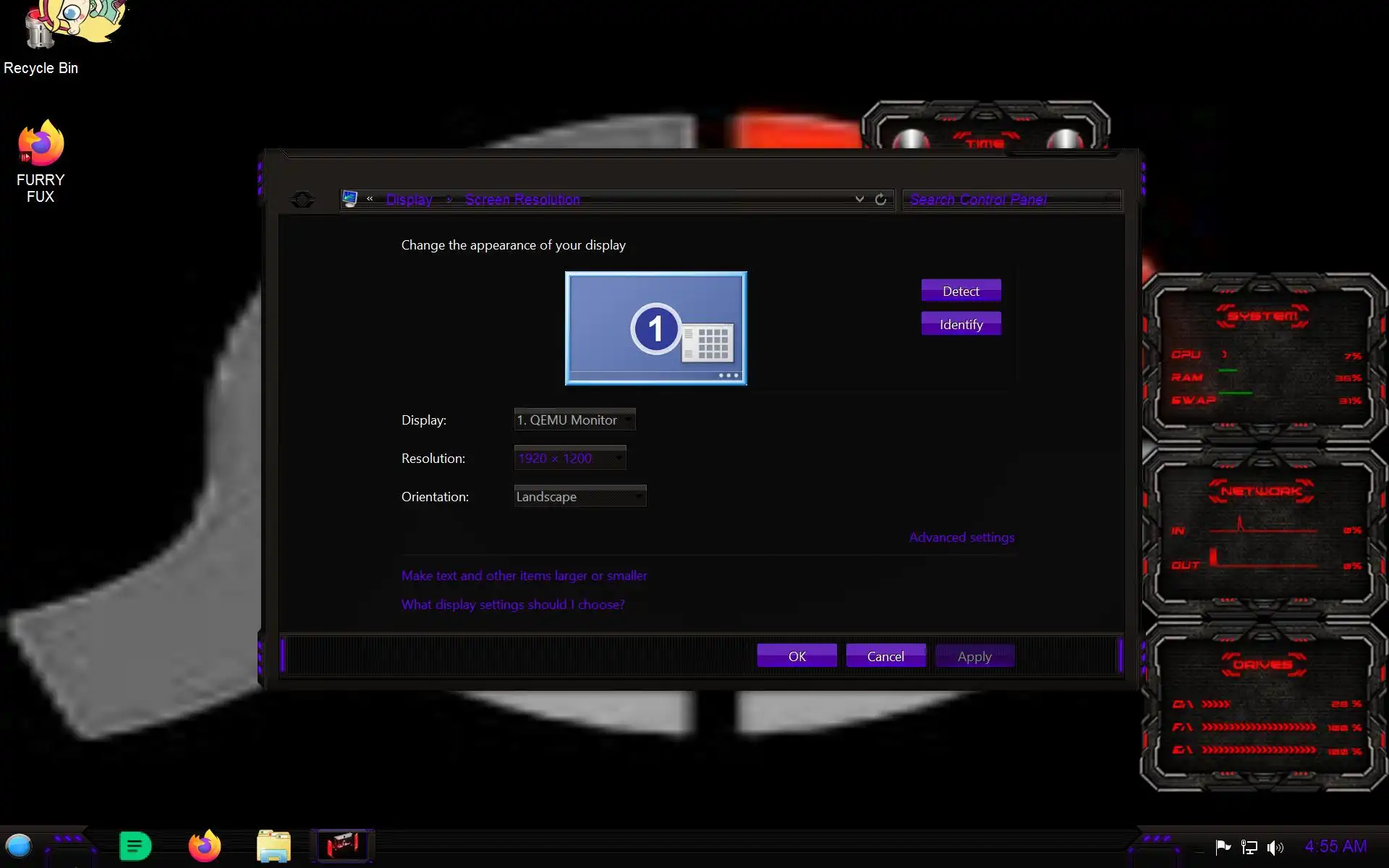Launch Firefox from the taskbar

(205, 846)
